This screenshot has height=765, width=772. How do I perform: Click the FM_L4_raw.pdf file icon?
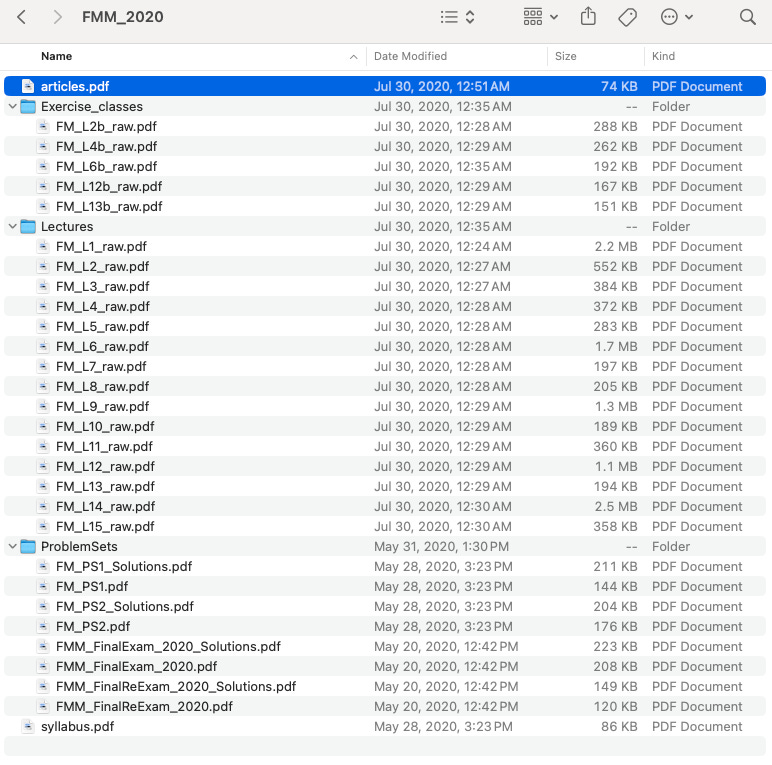(x=43, y=307)
